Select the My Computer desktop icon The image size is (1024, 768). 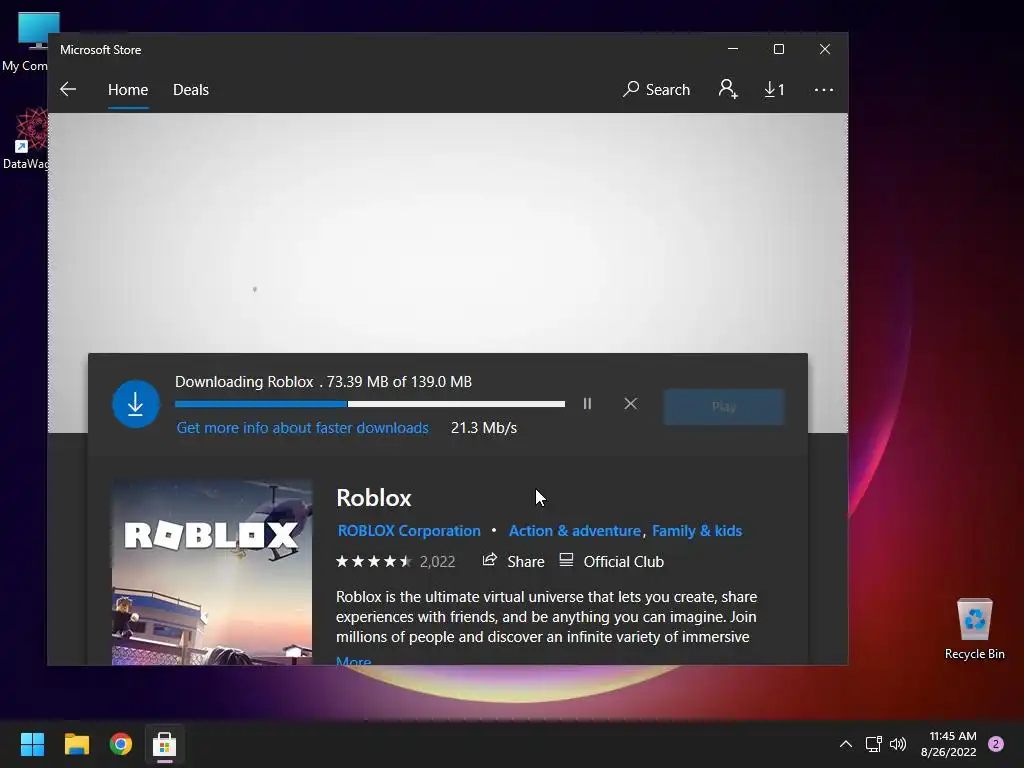[26, 42]
